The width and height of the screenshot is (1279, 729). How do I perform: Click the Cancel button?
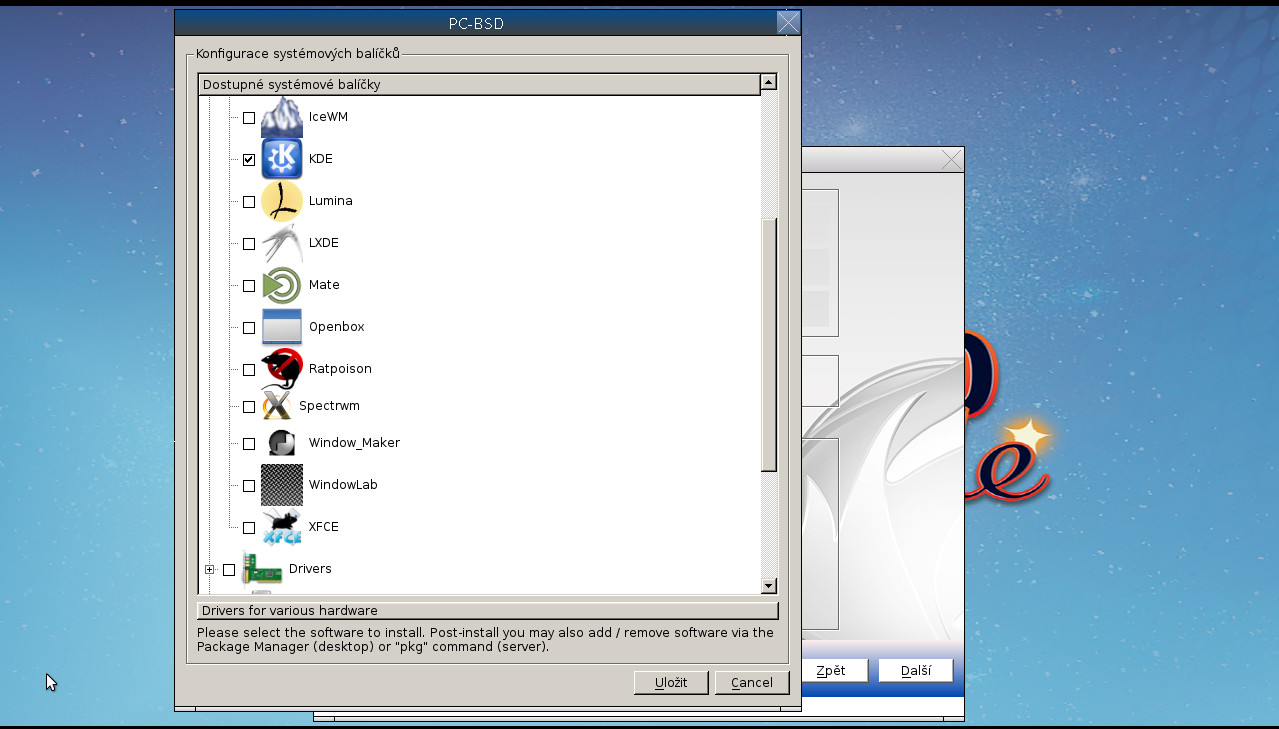tap(752, 682)
